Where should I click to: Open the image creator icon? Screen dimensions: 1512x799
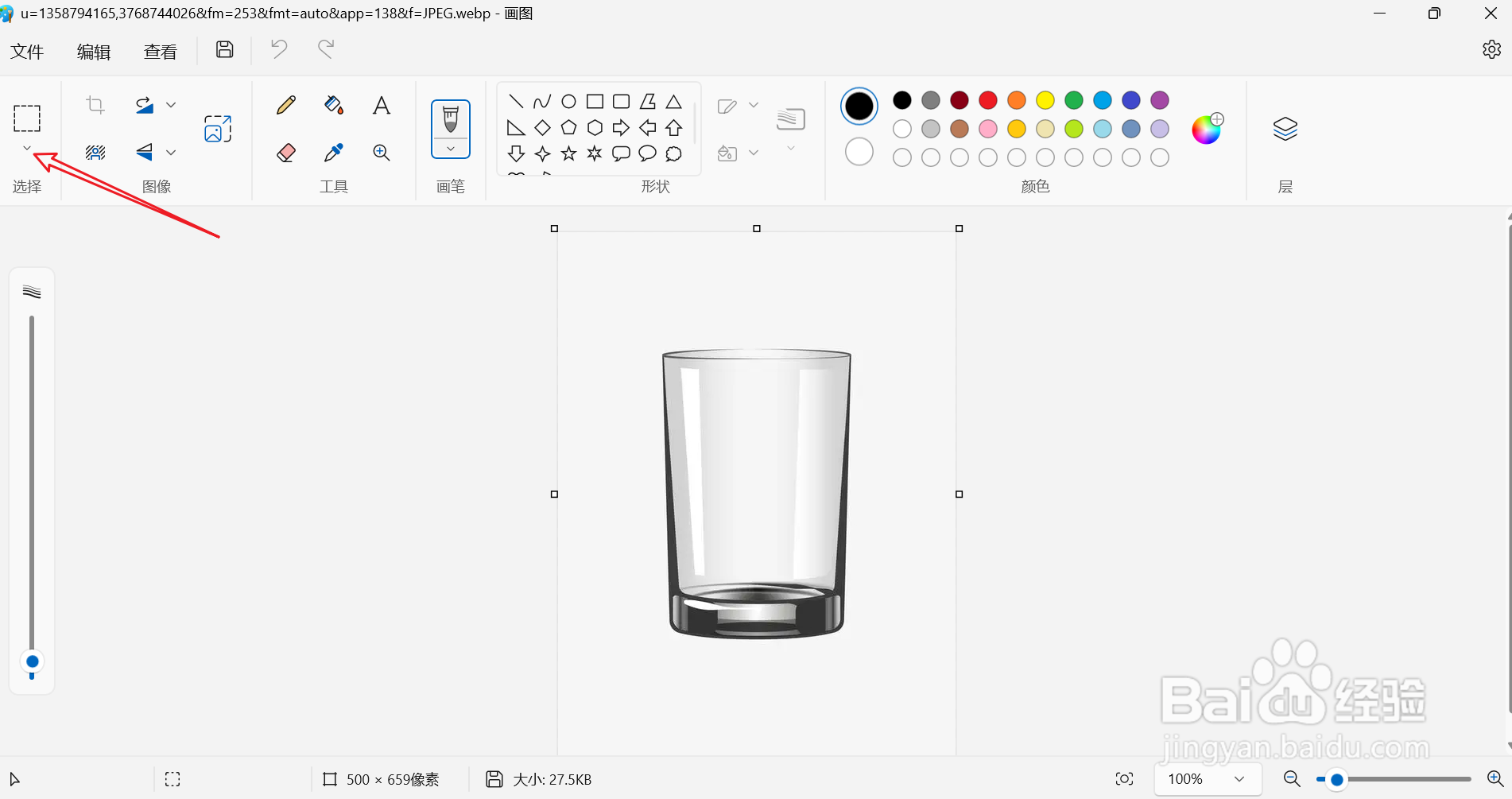click(x=218, y=129)
